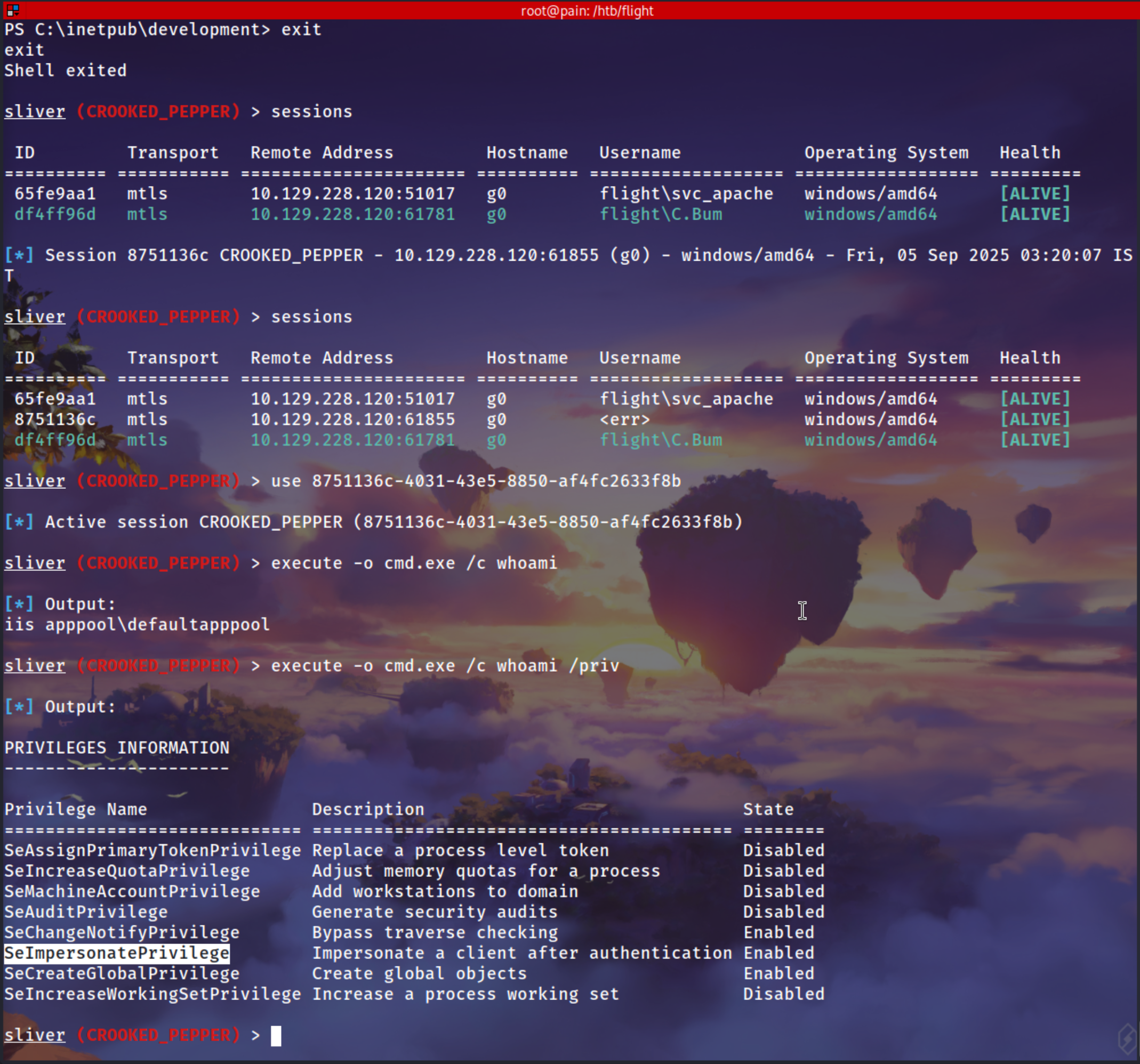The height and width of the screenshot is (1064, 1140).
Task: Click the highlighted SeImpersonatePrivilege text
Action: click(116, 953)
